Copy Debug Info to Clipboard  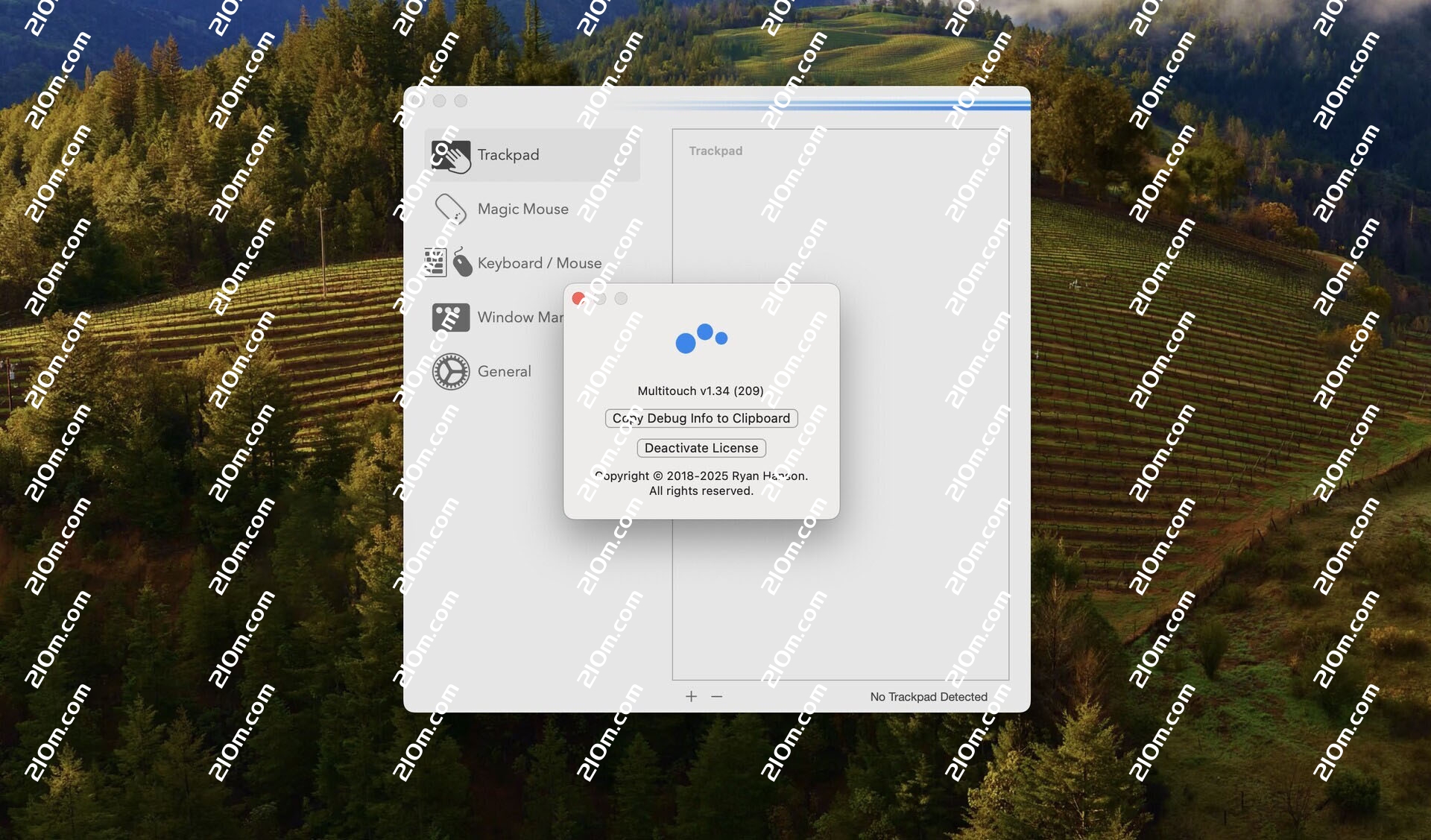pyautogui.click(x=701, y=418)
